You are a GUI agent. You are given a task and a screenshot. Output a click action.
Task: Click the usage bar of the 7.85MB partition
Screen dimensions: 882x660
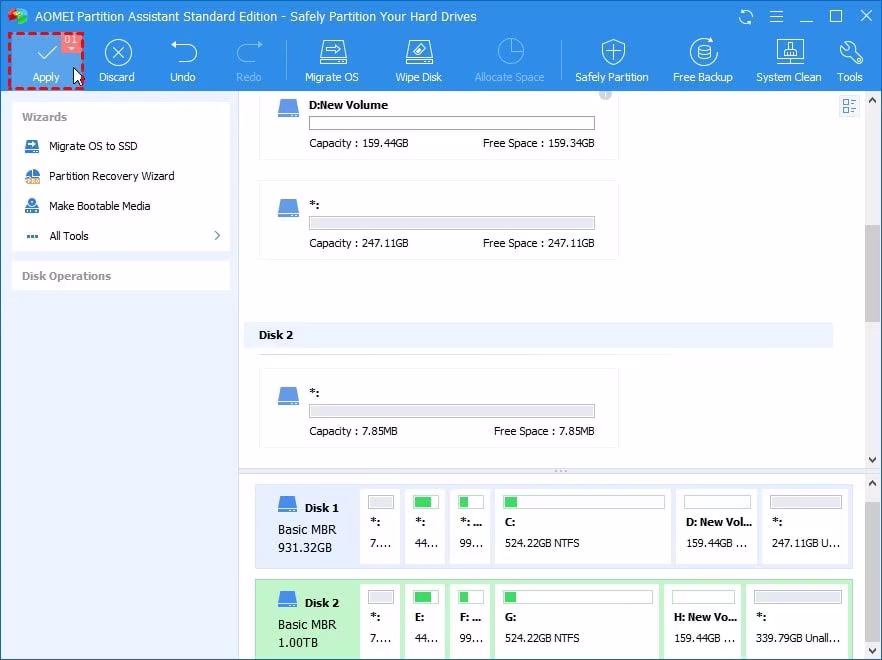[x=452, y=411]
